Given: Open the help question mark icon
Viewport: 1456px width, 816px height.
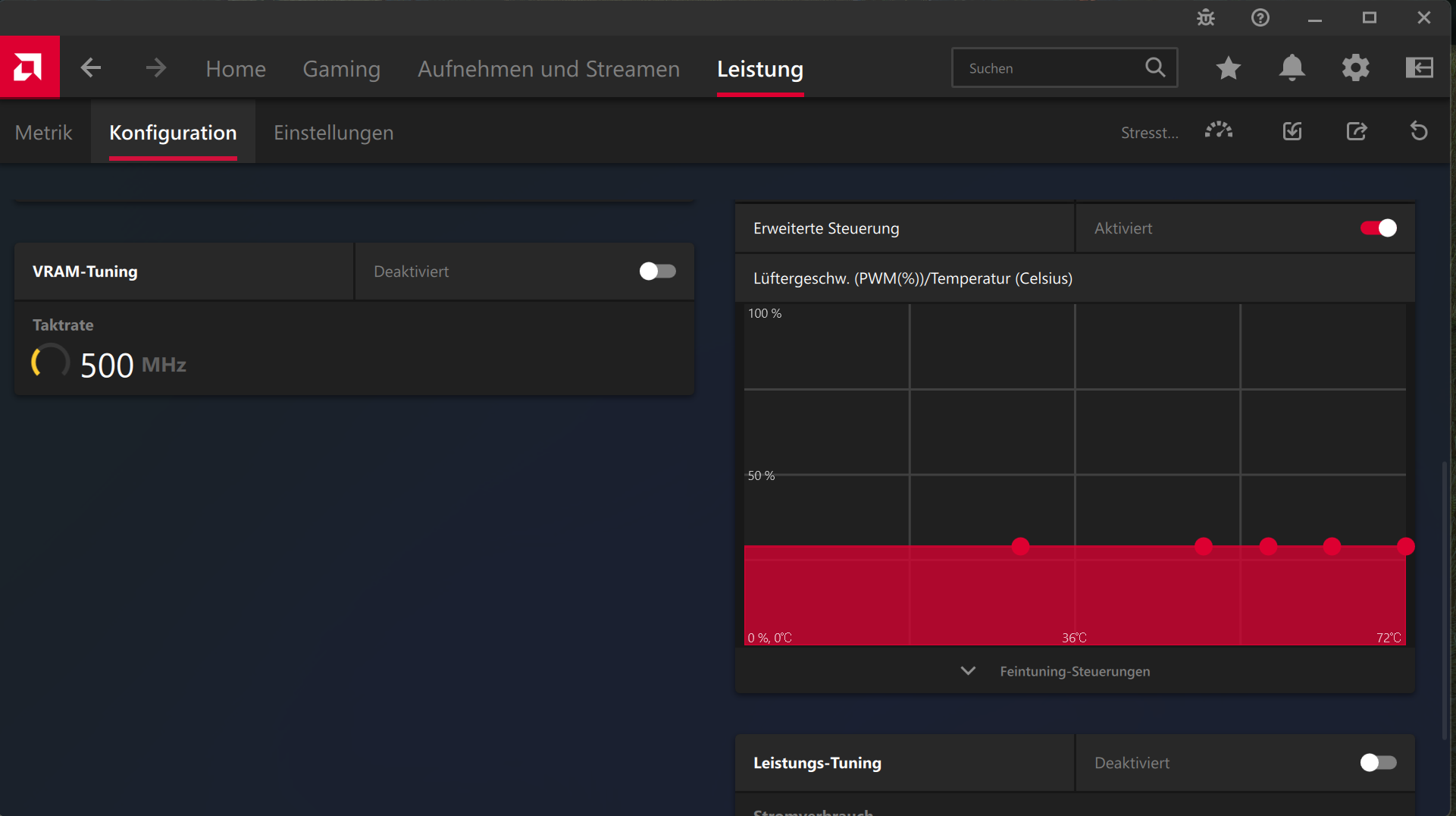Looking at the screenshot, I should pyautogui.click(x=1260, y=17).
